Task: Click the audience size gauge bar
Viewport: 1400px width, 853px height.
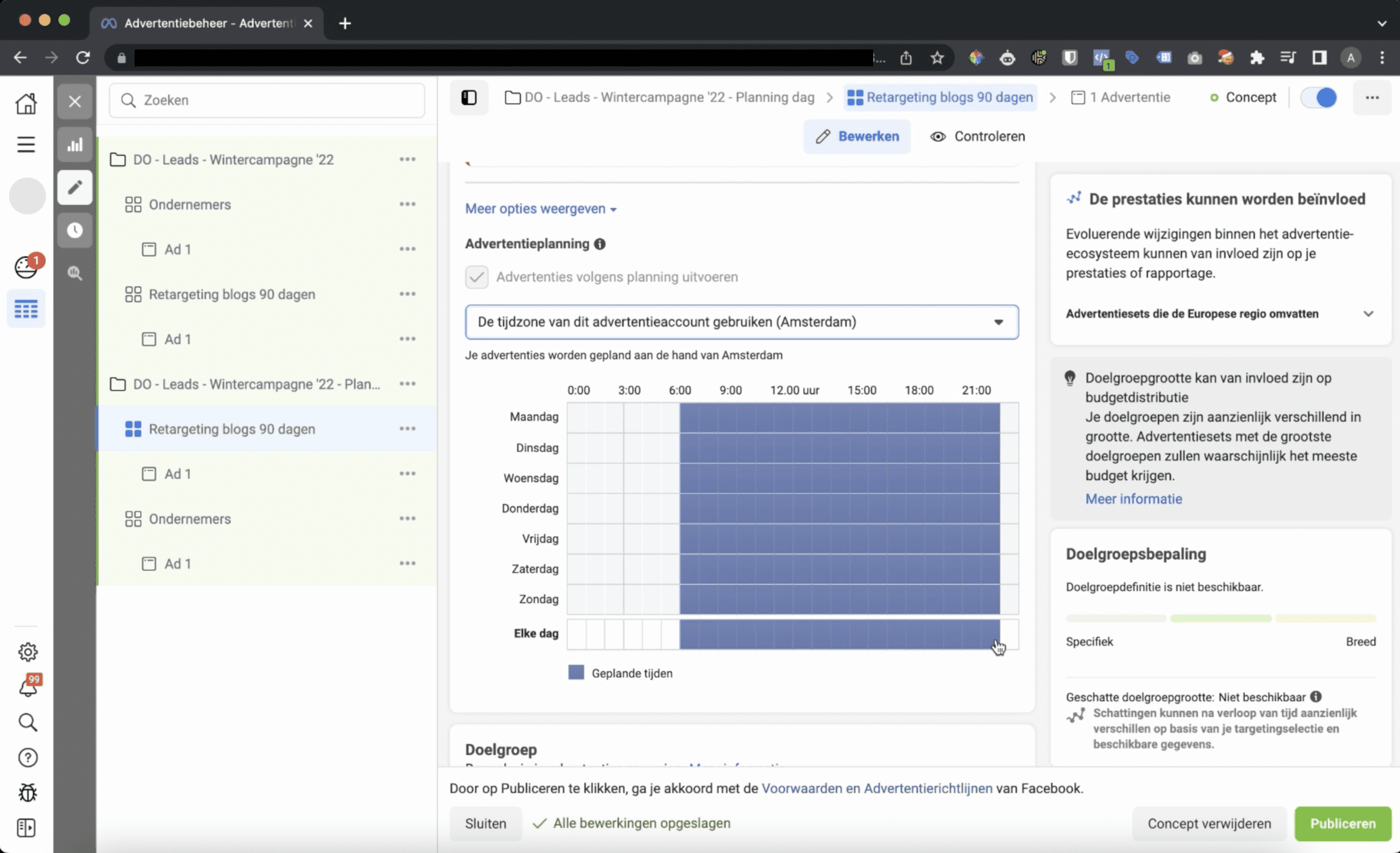Action: [1220, 618]
